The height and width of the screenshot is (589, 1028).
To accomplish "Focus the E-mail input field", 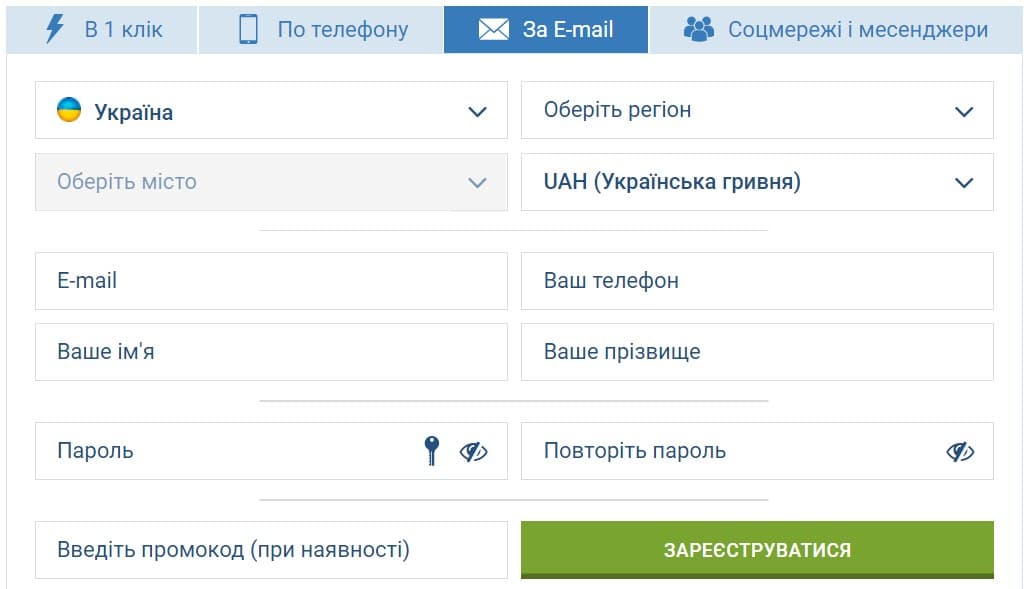I will pos(271,281).
